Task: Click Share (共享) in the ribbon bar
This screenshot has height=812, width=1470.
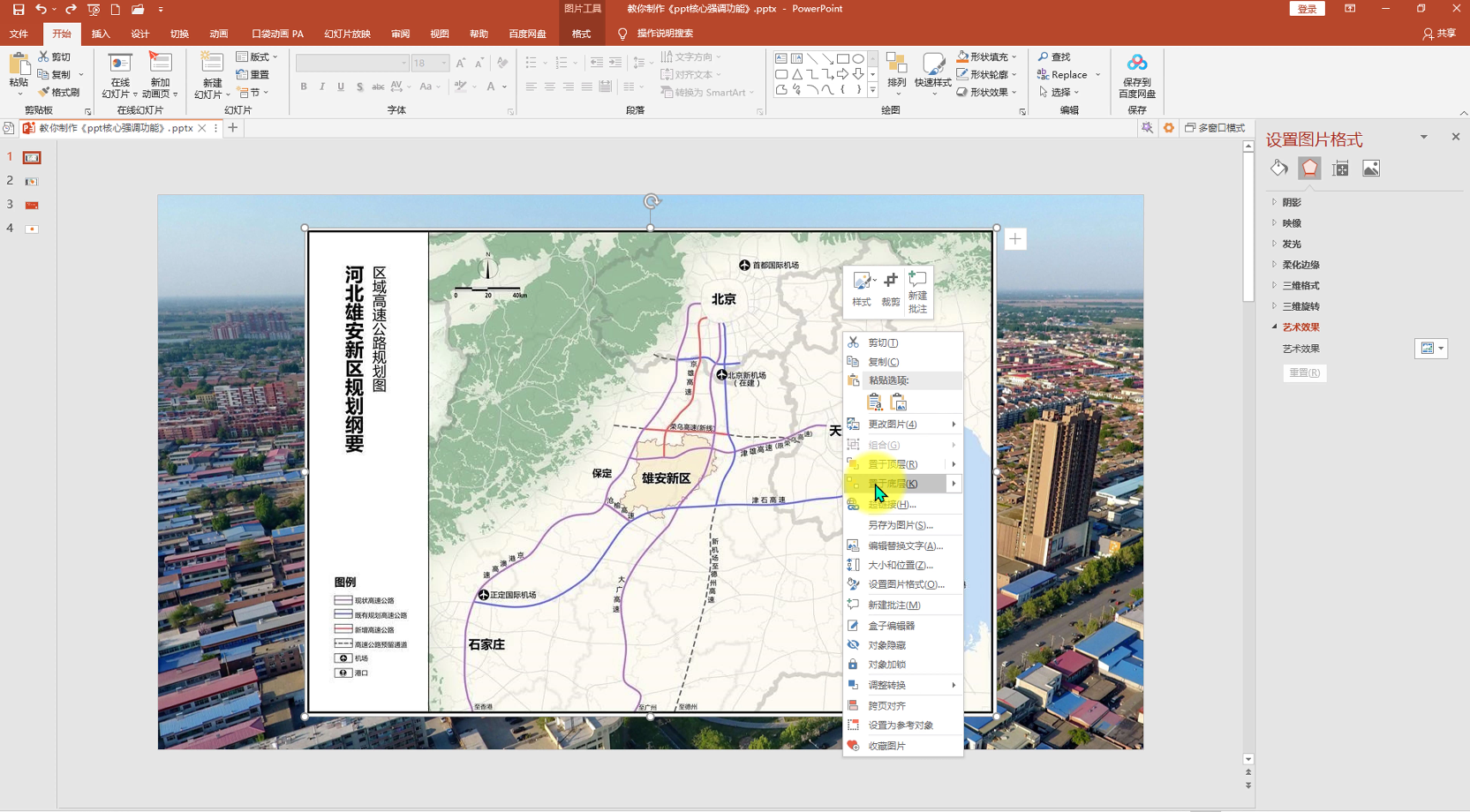Action: [1439, 34]
